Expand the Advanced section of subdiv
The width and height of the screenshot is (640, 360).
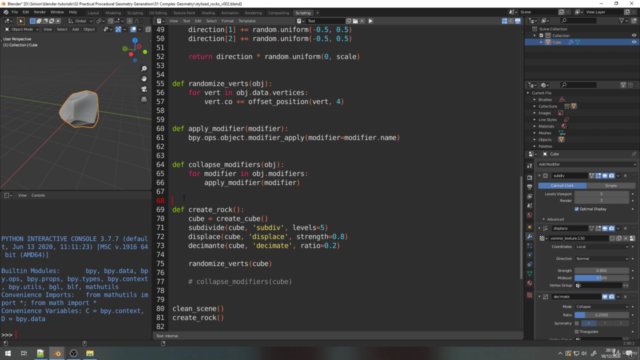[553, 219]
